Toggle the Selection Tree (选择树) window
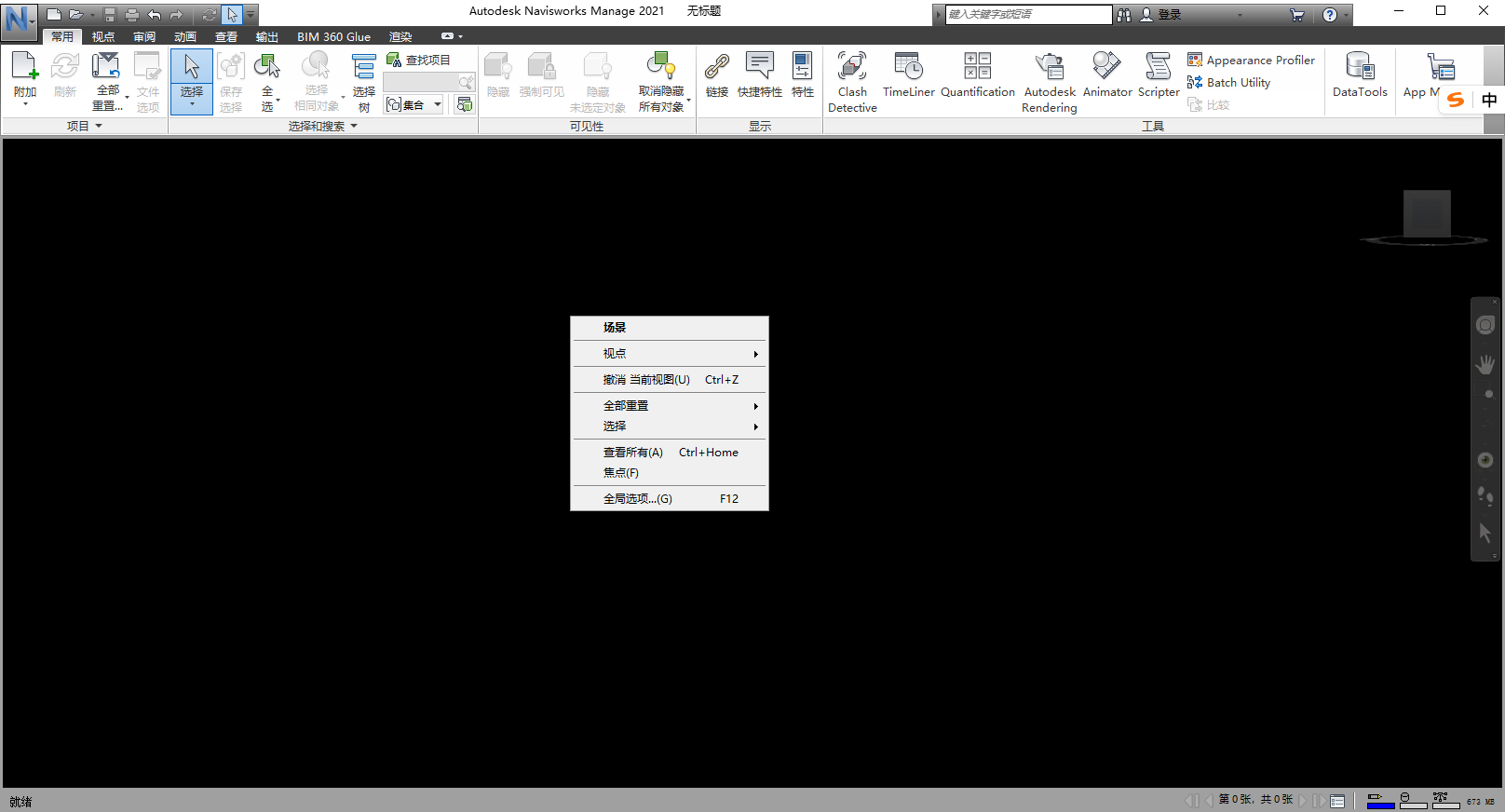Image resolution: width=1505 pixels, height=812 pixels. click(363, 82)
